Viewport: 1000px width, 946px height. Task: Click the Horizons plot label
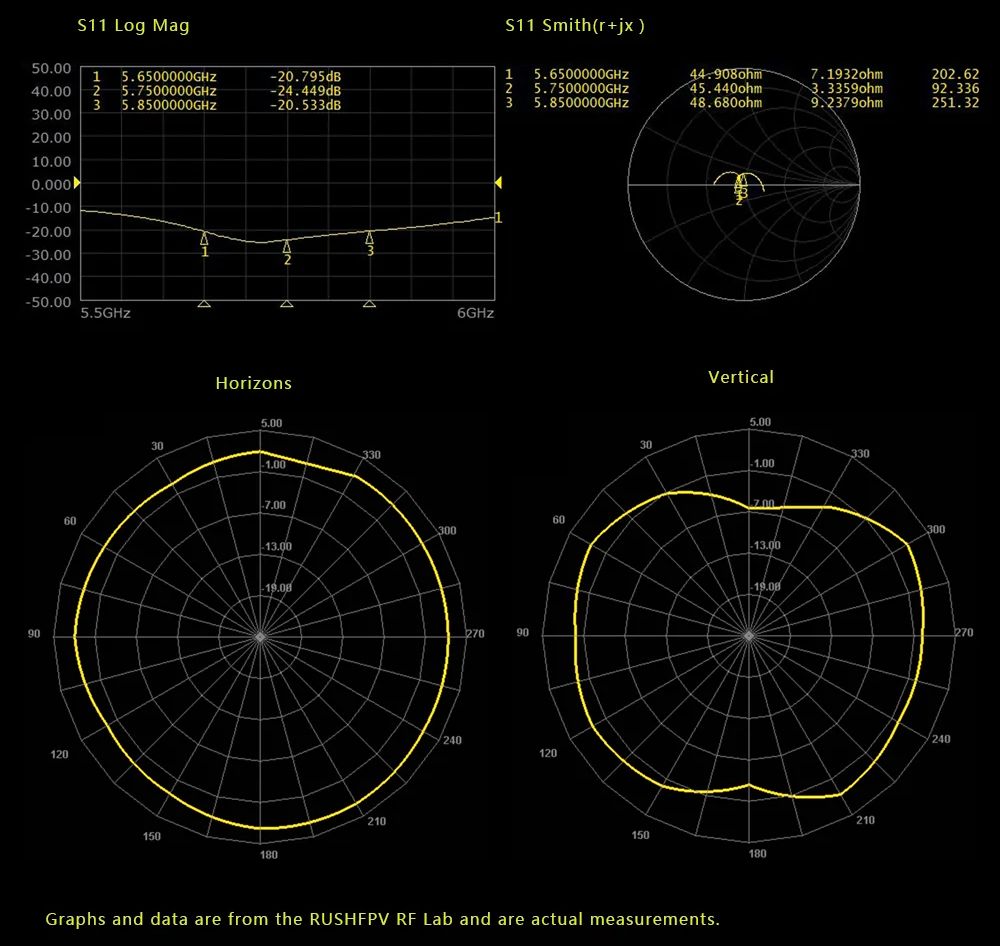tap(254, 383)
